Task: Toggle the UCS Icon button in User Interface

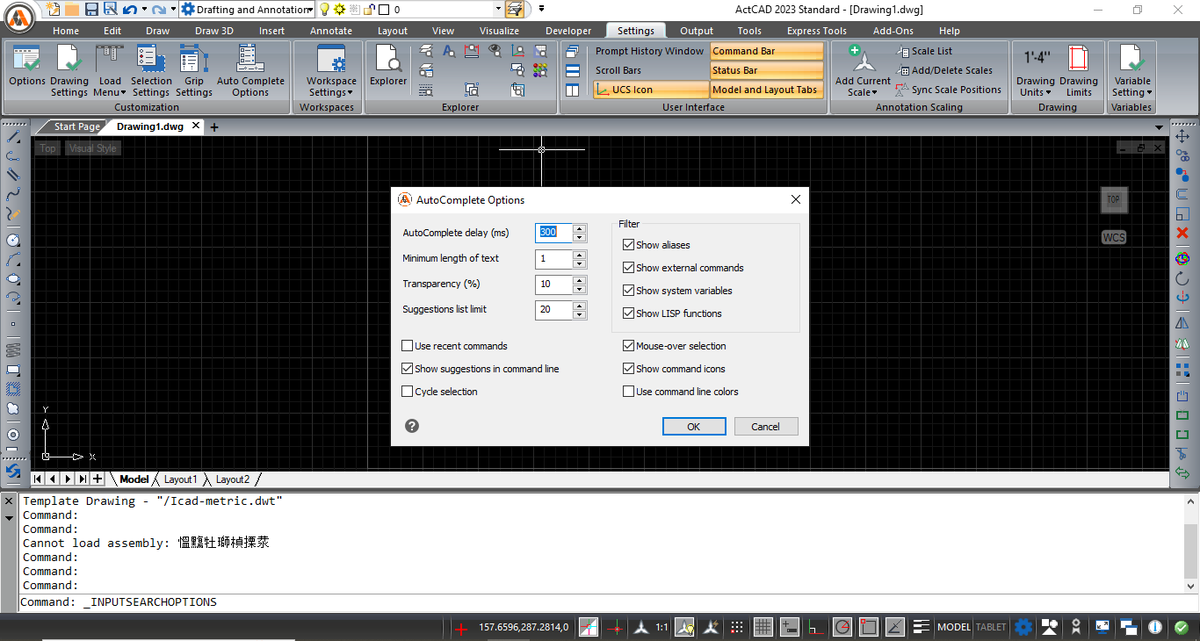Action: pos(649,89)
